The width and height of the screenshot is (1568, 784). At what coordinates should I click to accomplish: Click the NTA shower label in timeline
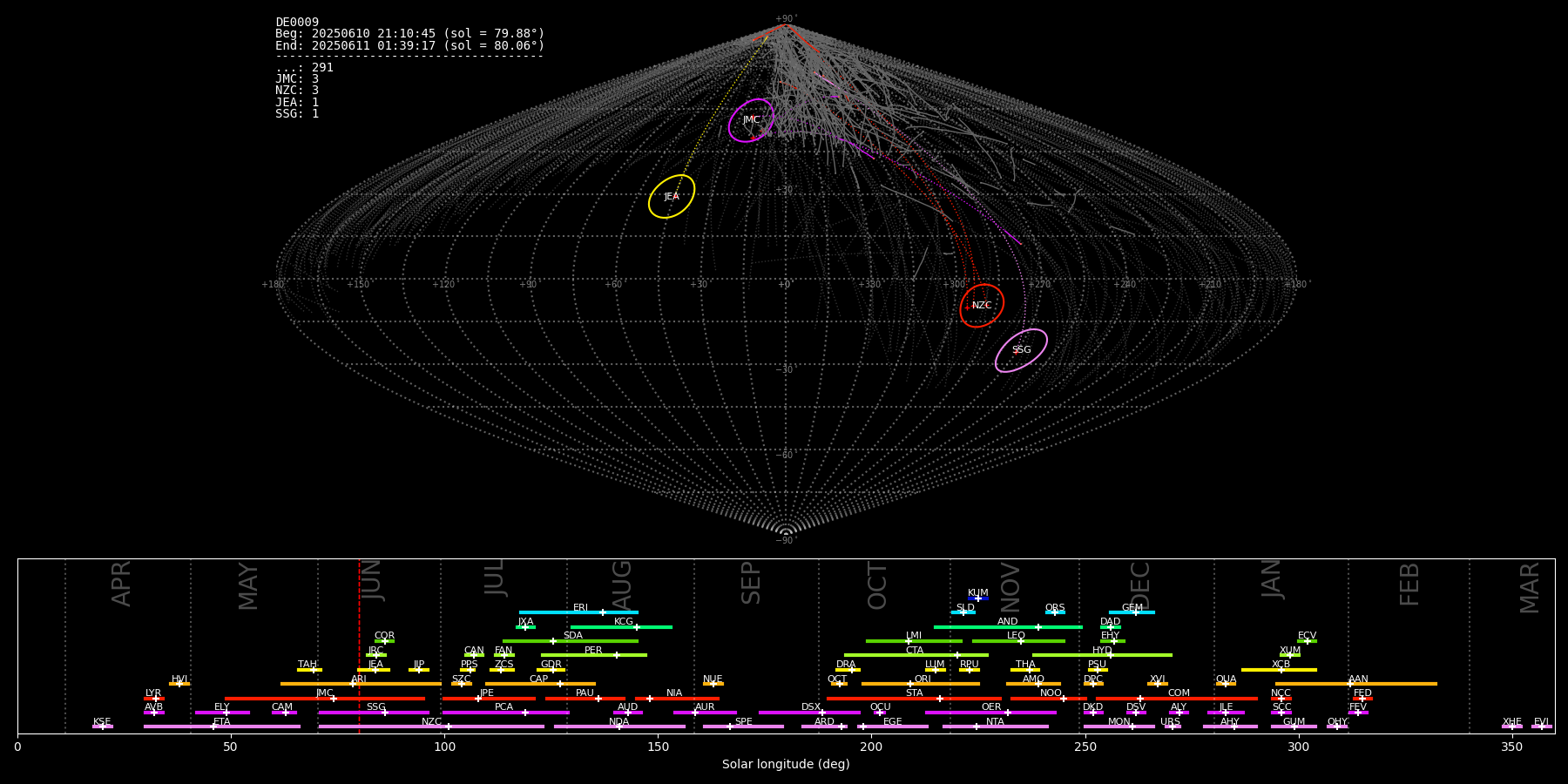[x=995, y=722]
